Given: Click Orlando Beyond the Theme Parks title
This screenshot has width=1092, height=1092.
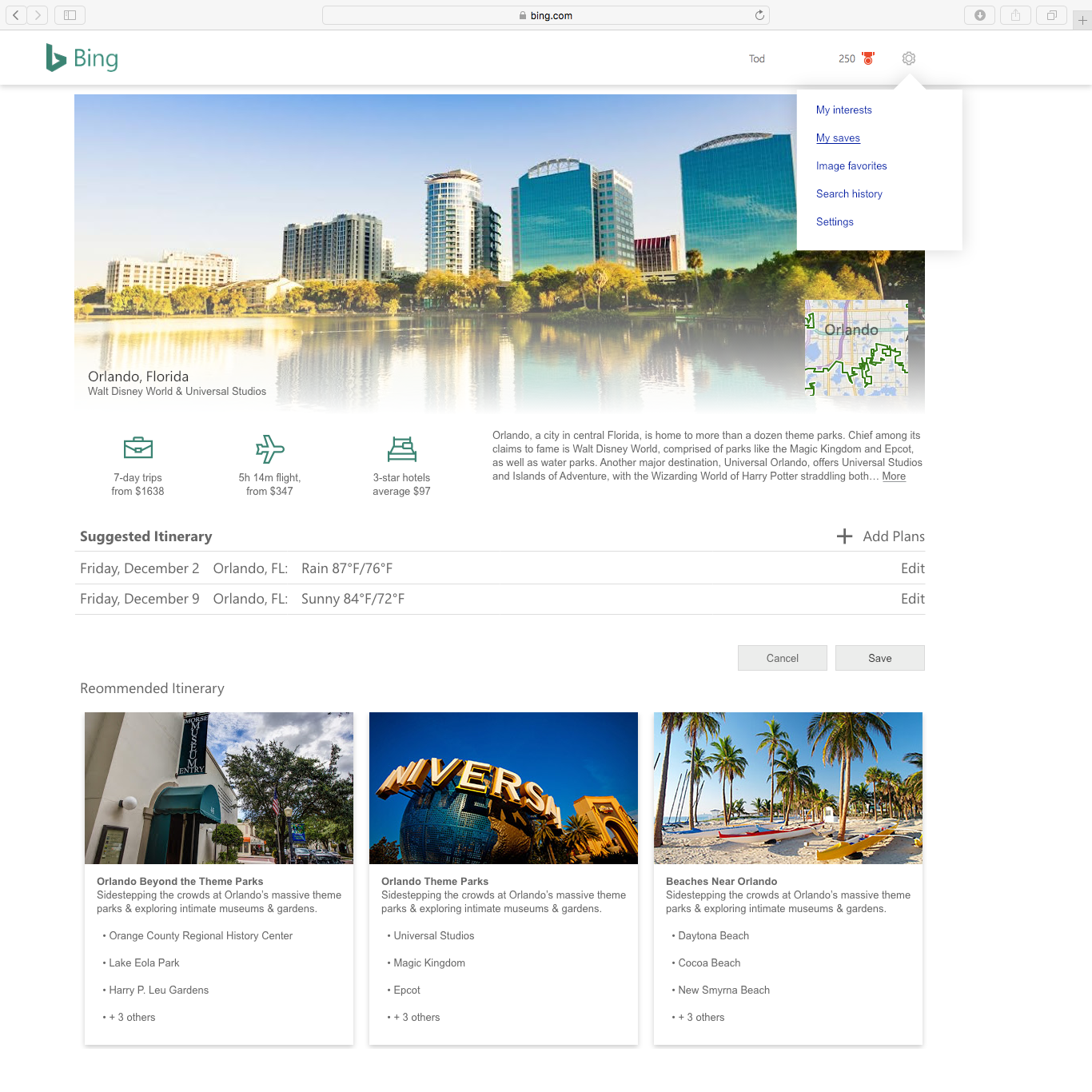Looking at the screenshot, I should point(180,882).
